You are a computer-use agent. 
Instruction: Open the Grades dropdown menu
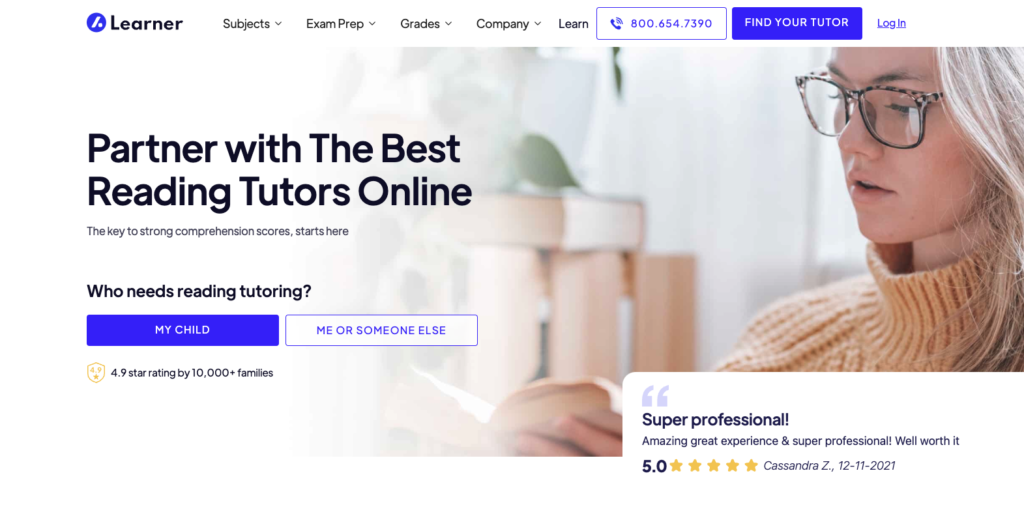pyautogui.click(x=426, y=24)
